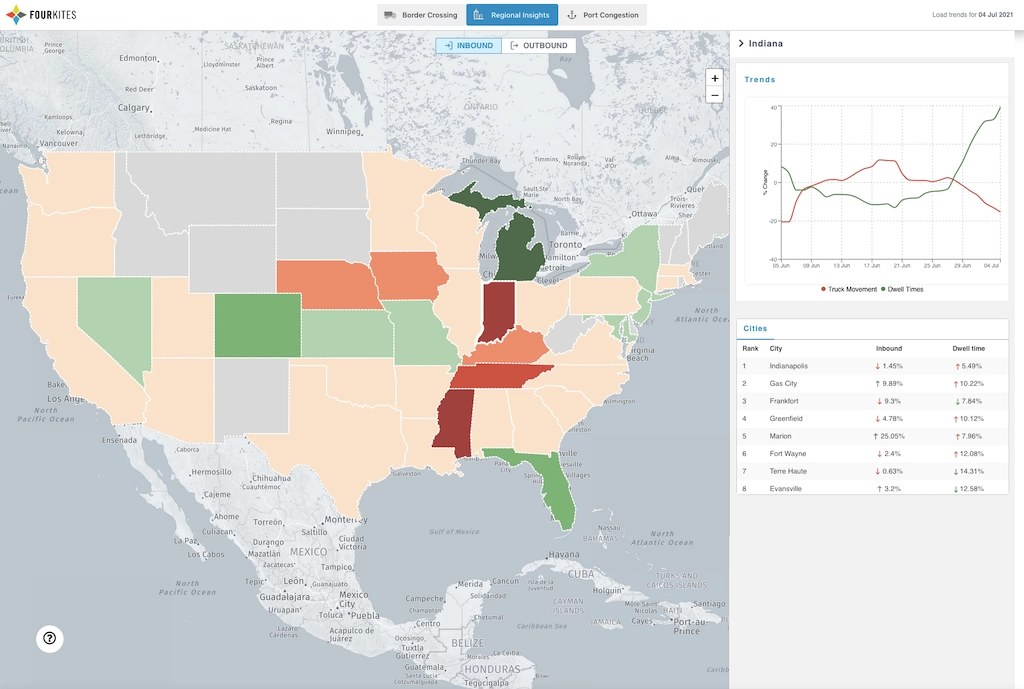The image size is (1024, 689).
Task: Open the Port Congestion tab
Action: click(x=602, y=15)
